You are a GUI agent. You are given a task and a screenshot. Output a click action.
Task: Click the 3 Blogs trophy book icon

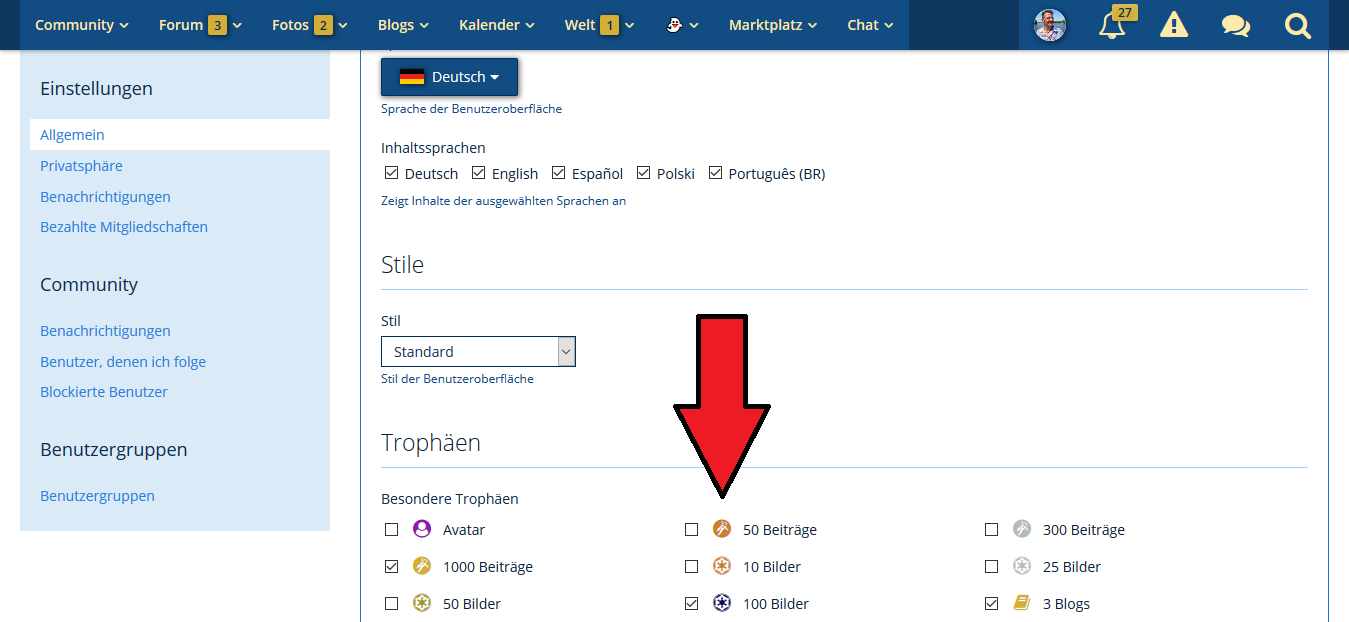(1021, 603)
